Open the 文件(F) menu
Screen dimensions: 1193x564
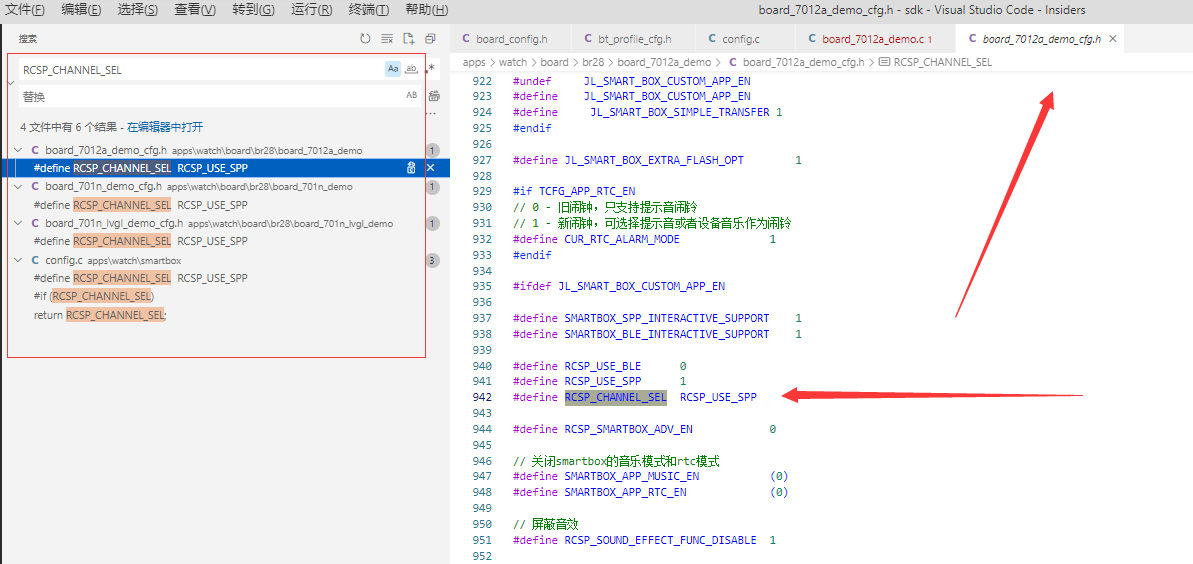coord(24,10)
